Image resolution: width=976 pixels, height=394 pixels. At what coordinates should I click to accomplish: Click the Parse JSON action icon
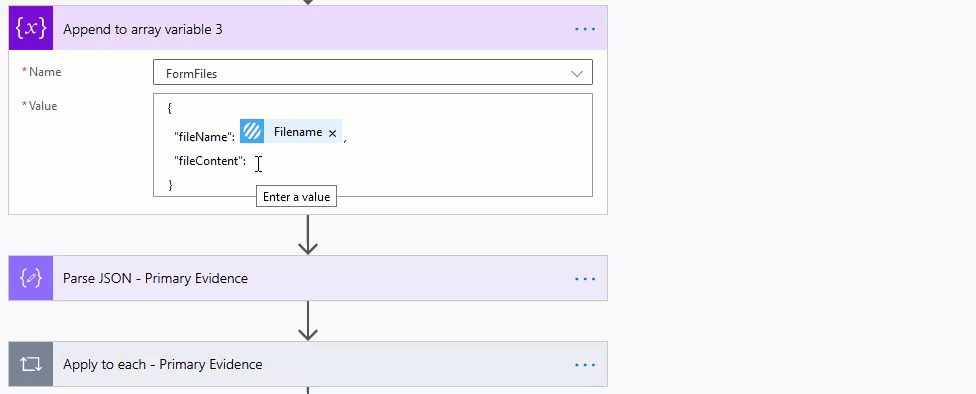pos(30,278)
